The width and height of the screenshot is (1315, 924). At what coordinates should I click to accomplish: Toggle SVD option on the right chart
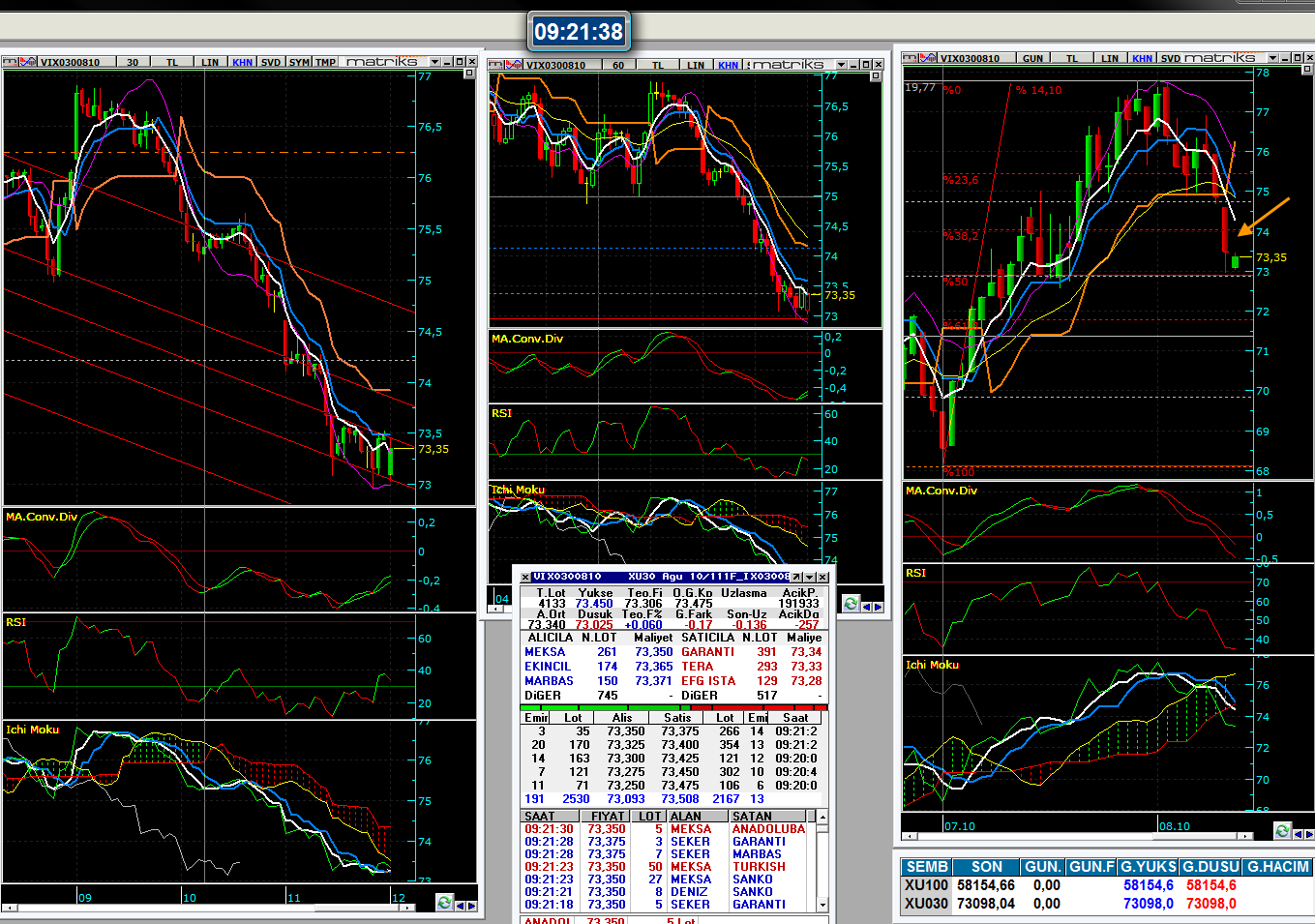click(1171, 58)
